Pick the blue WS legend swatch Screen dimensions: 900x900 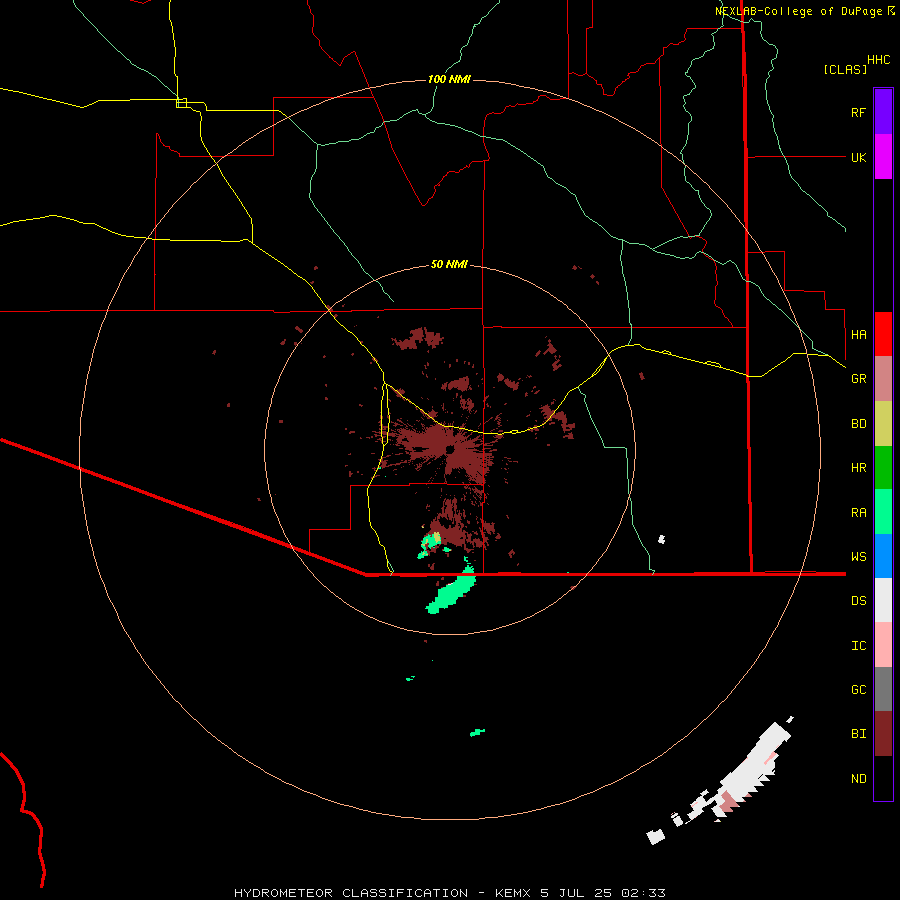pyautogui.click(x=883, y=556)
